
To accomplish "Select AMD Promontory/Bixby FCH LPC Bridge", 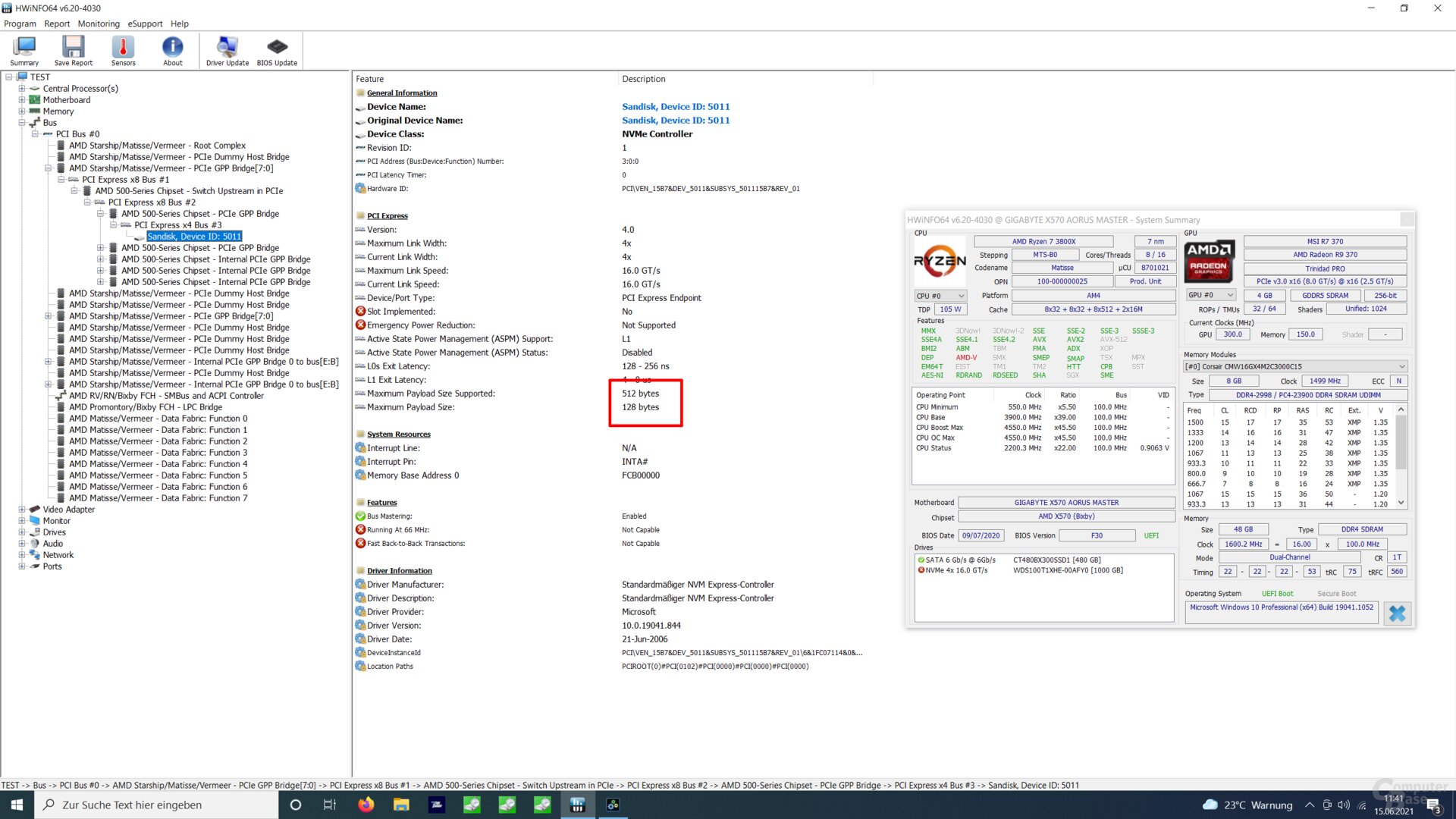I will pyautogui.click(x=146, y=407).
